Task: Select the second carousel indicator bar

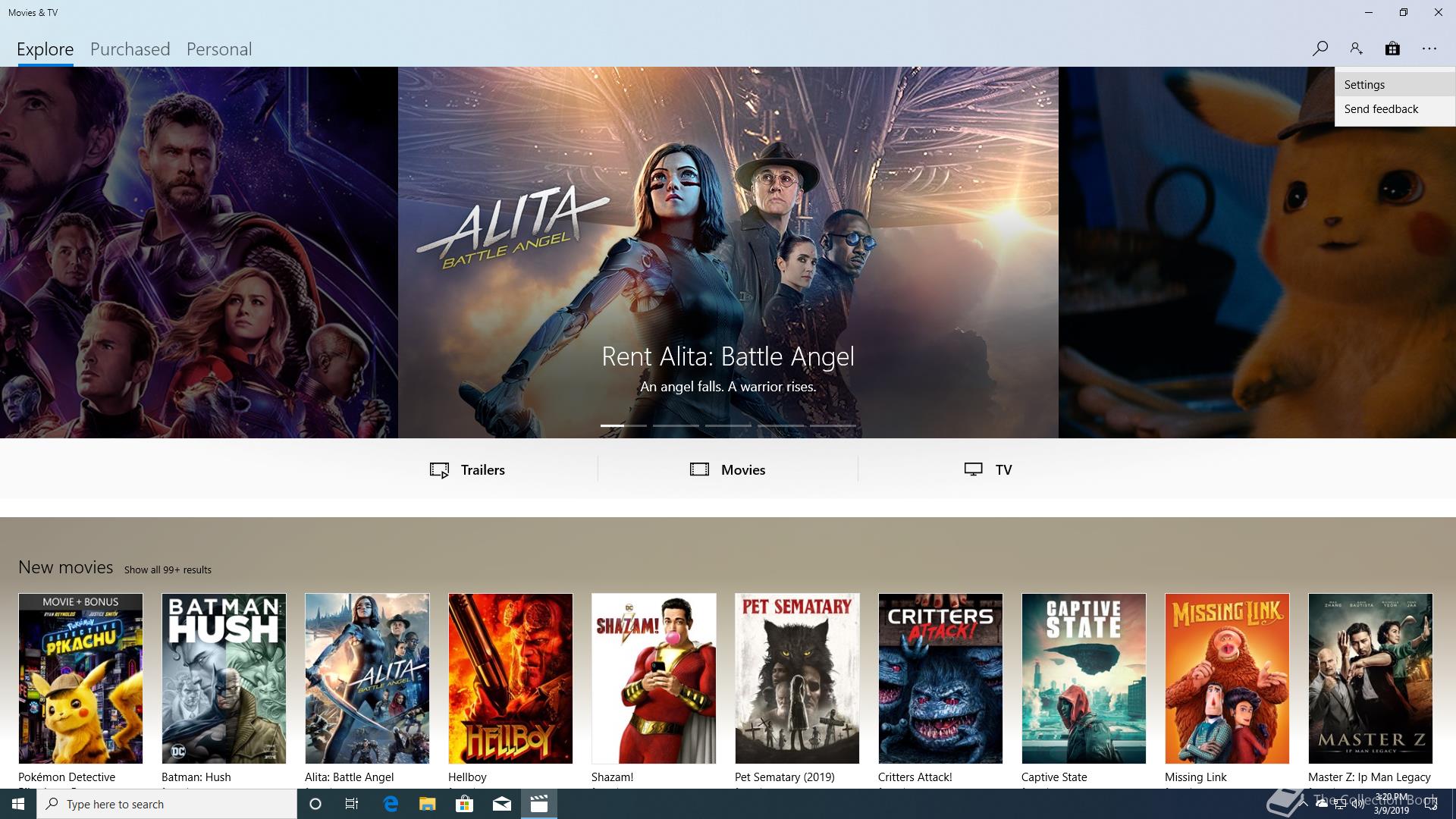Action: [x=676, y=425]
